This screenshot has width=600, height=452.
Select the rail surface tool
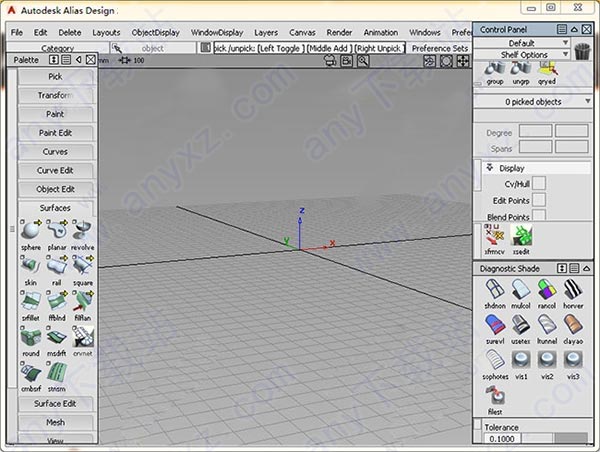pos(57,266)
